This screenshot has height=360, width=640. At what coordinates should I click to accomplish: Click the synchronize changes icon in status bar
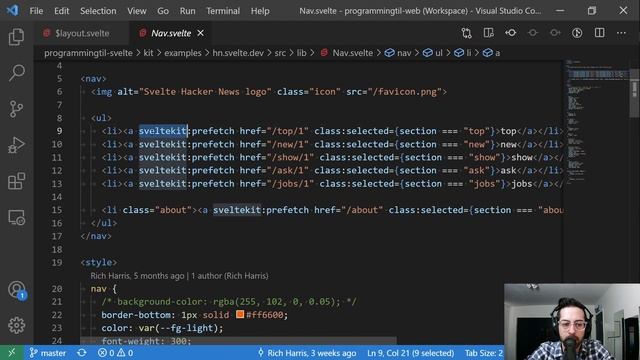pyautogui.click(x=82, y=353)
